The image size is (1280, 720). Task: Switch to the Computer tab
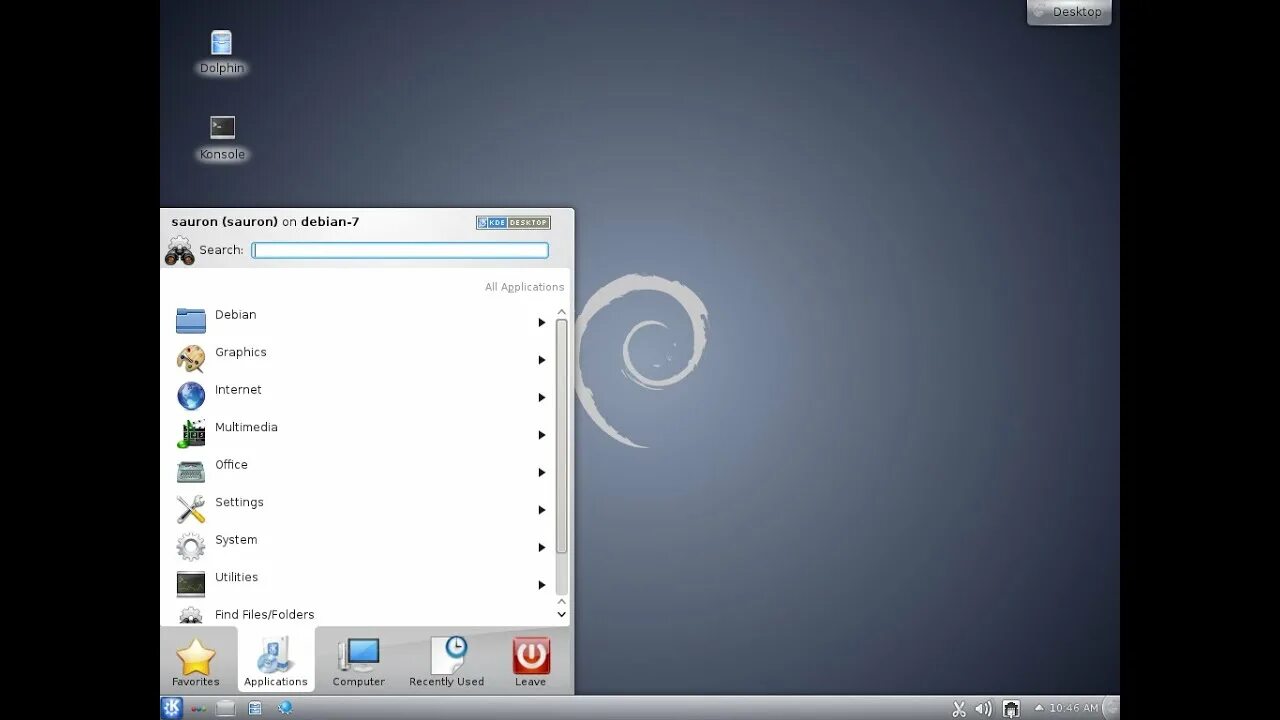point(358,661)
